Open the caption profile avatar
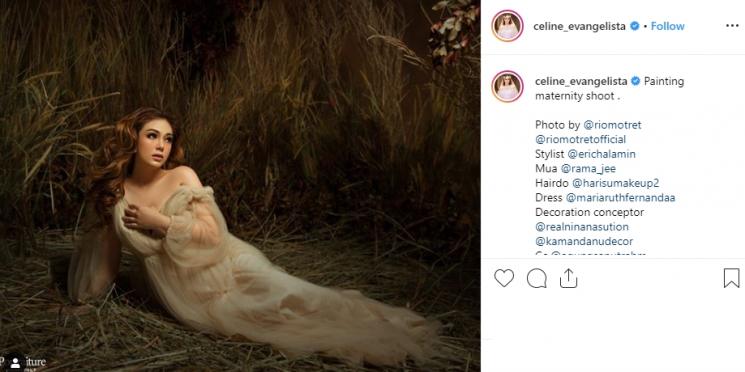 tap(507, 86)
